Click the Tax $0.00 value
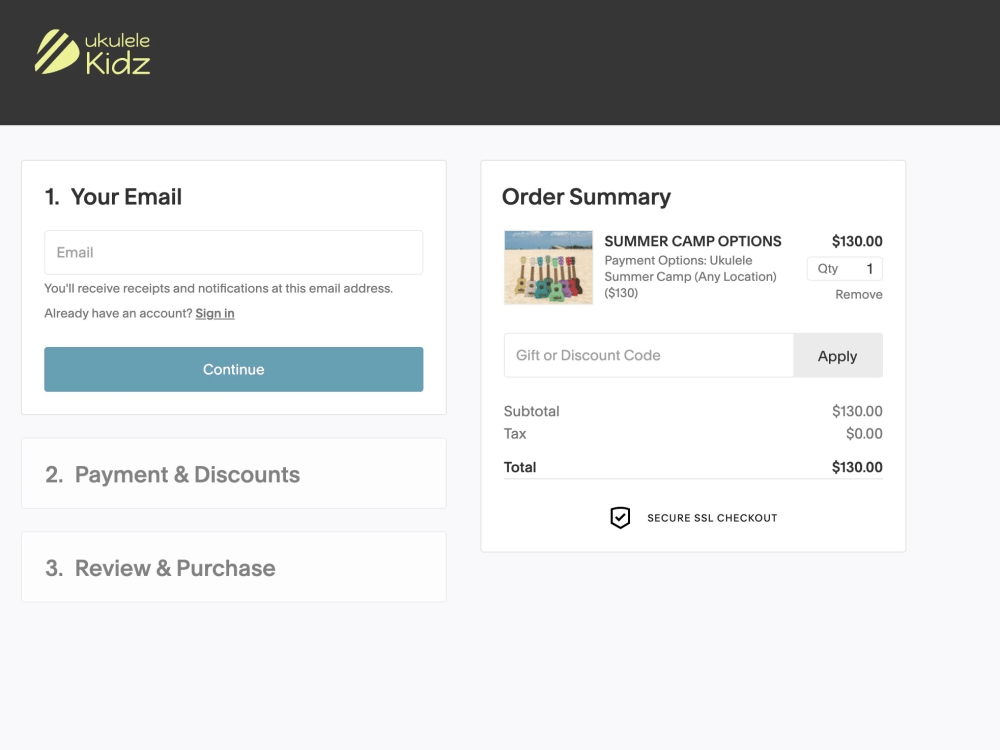The width and height of the screenshot is (1000, 750). [x=864, y=434]
